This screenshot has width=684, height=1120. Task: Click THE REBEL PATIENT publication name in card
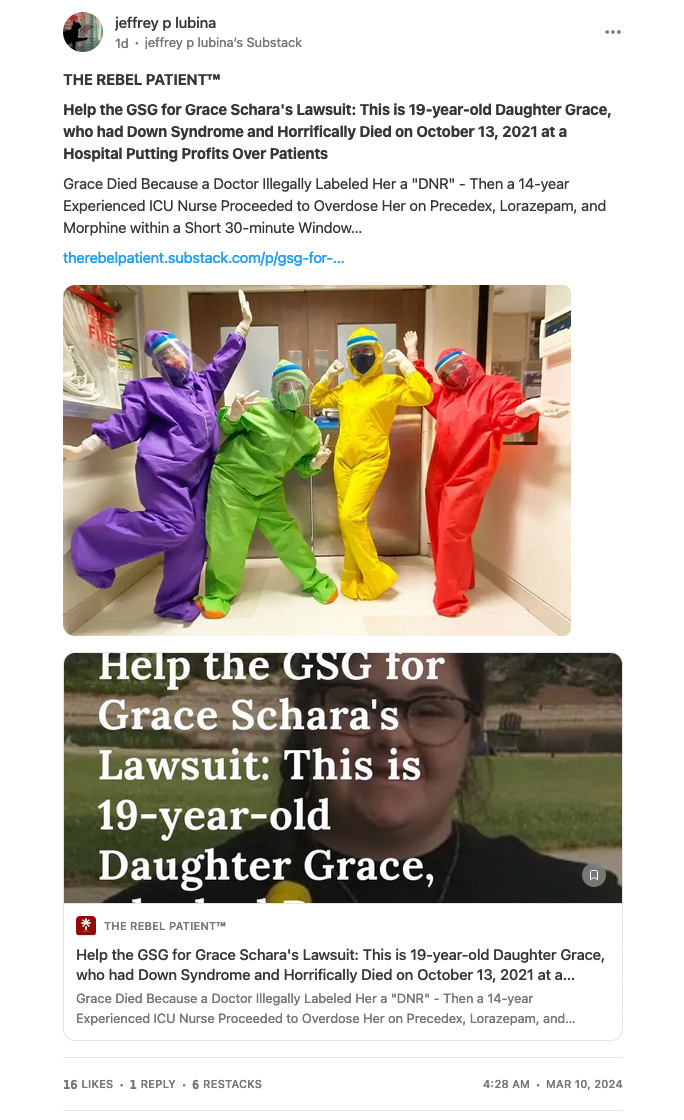pyautogui.click(x=165, y=926)
